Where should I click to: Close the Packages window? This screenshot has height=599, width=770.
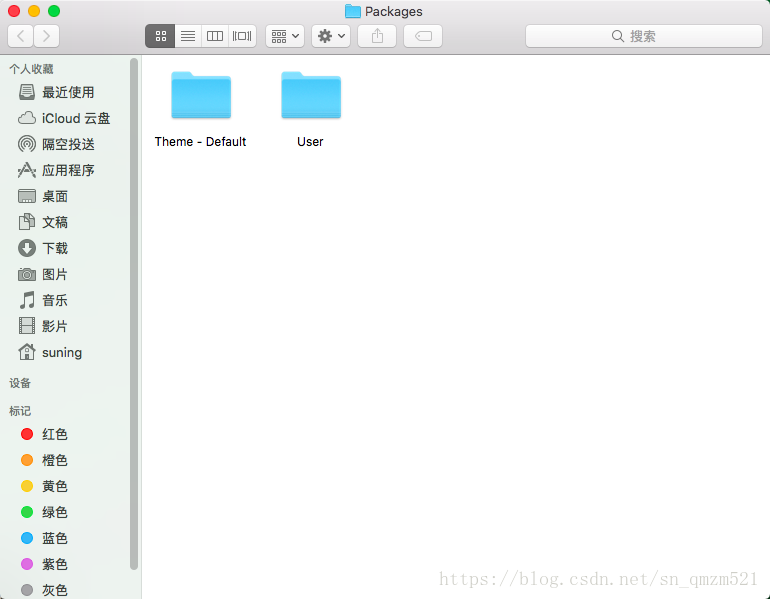click(x=14, y=11)
